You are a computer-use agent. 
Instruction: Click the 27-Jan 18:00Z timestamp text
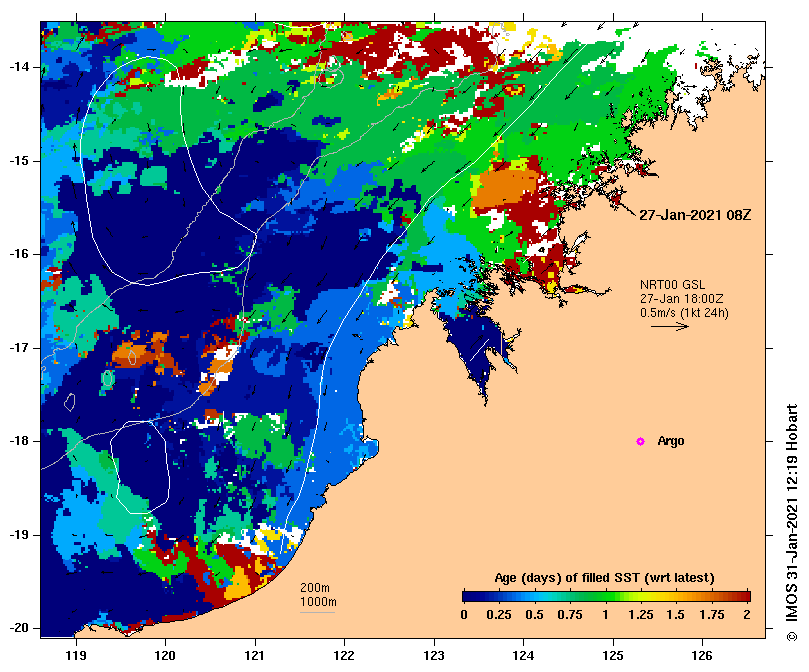(x=682, y=299)
